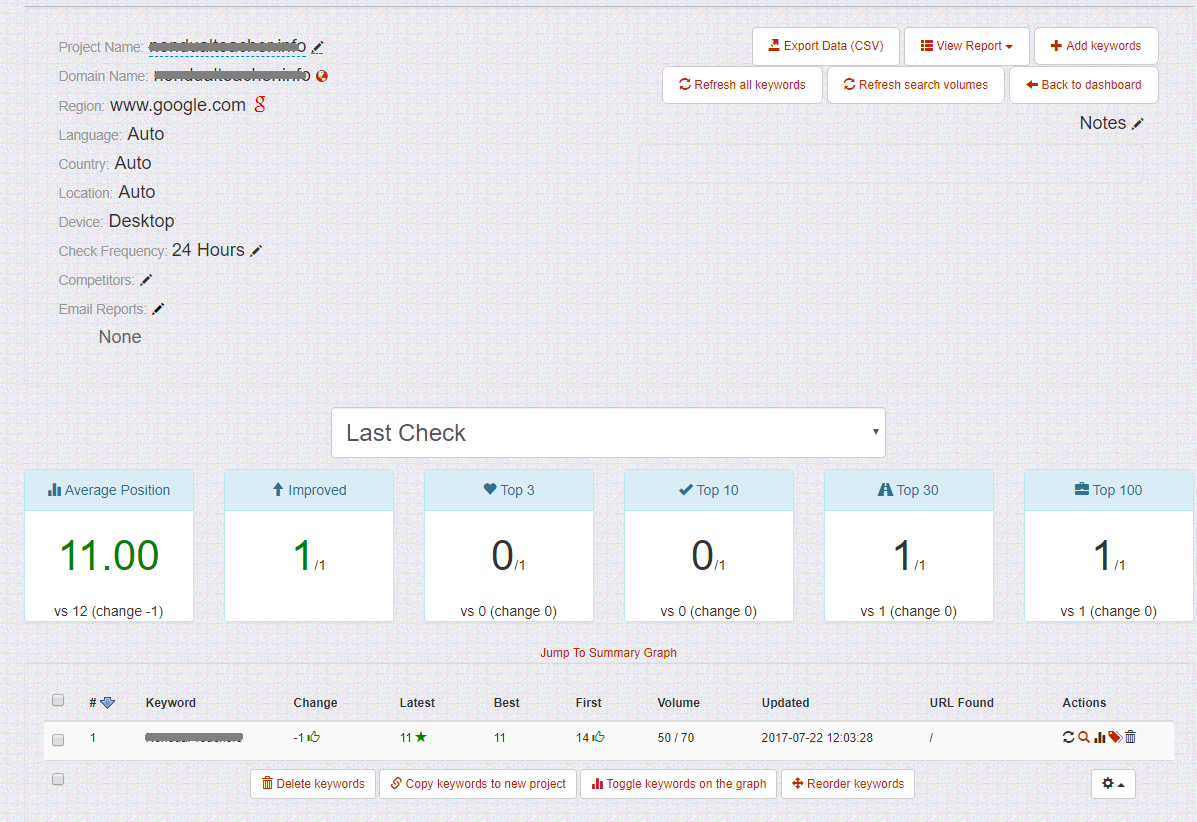The height and width of the screenshot is (822, 1197).
Task: Open bar chart icon in keyword row actions
Action: (x=1099, y=737)
